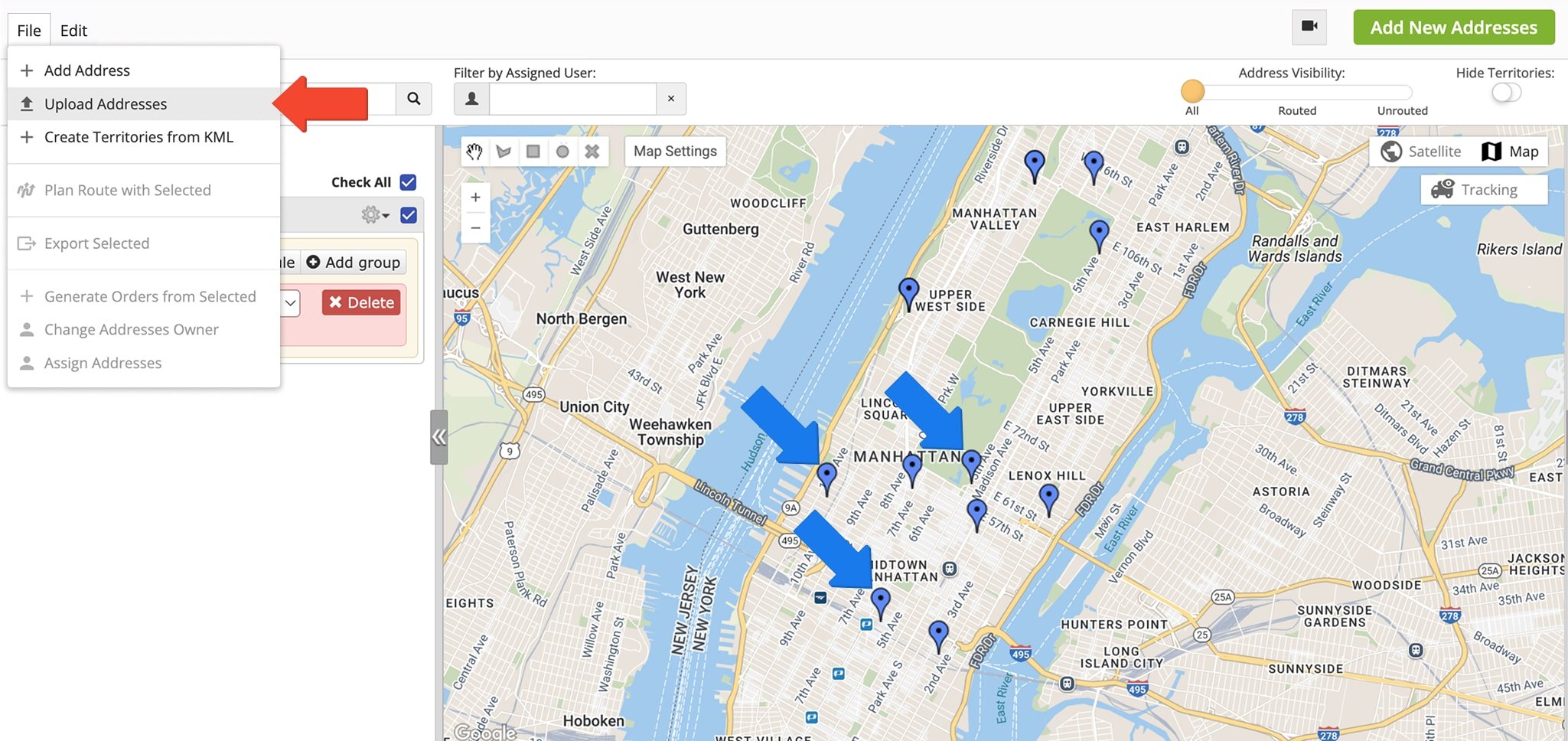
Task: Set Address Visibility to Unrouted
Action: pyautogui.click(x=1402, y=110)
